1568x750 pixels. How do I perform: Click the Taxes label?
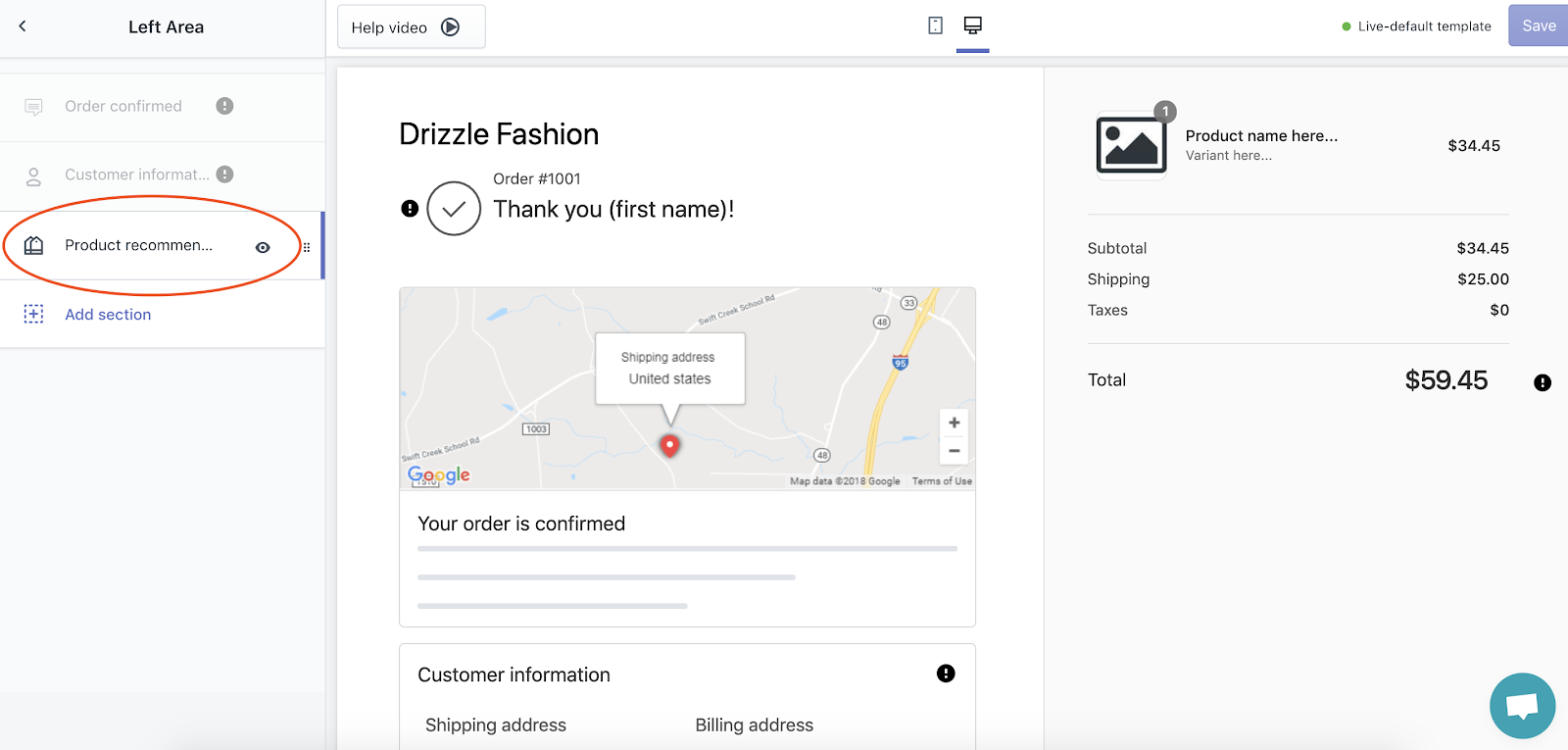[x=1107, y=311]
